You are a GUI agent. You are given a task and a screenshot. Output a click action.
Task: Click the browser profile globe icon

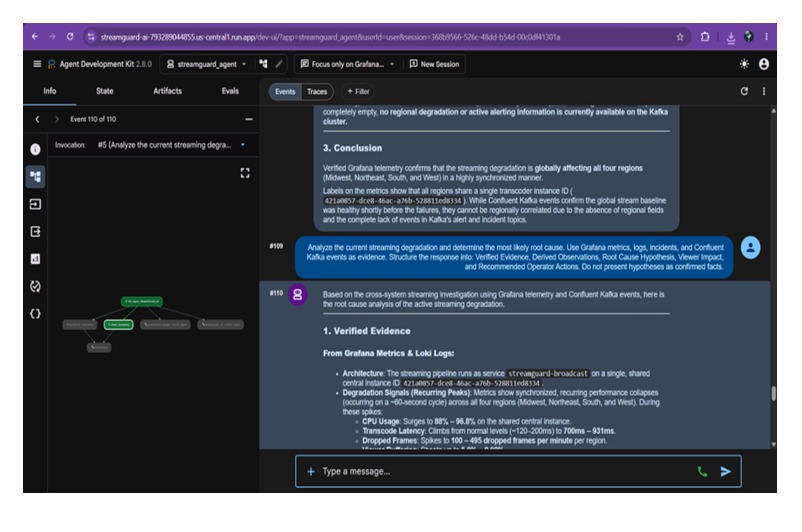(748, 36)
